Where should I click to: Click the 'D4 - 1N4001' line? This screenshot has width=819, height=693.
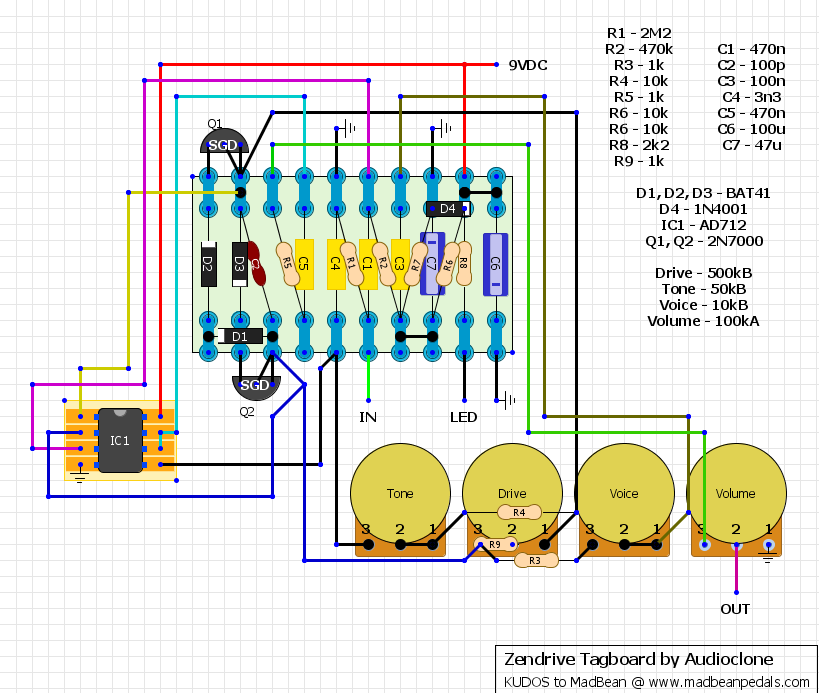[x=703, y=209]
